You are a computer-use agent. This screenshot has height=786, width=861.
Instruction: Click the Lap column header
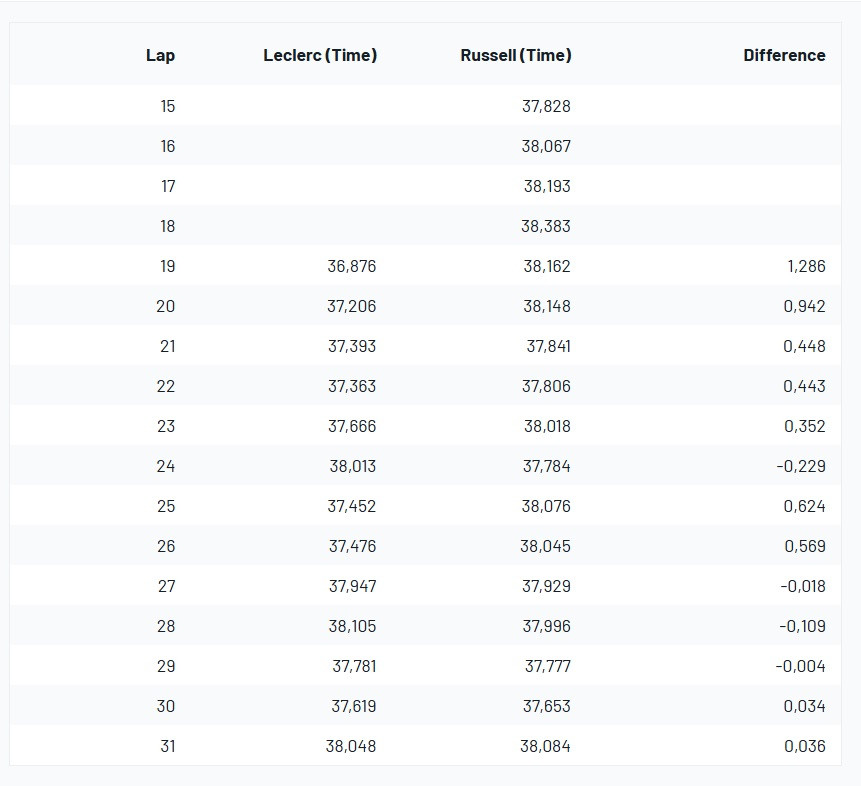160,55
